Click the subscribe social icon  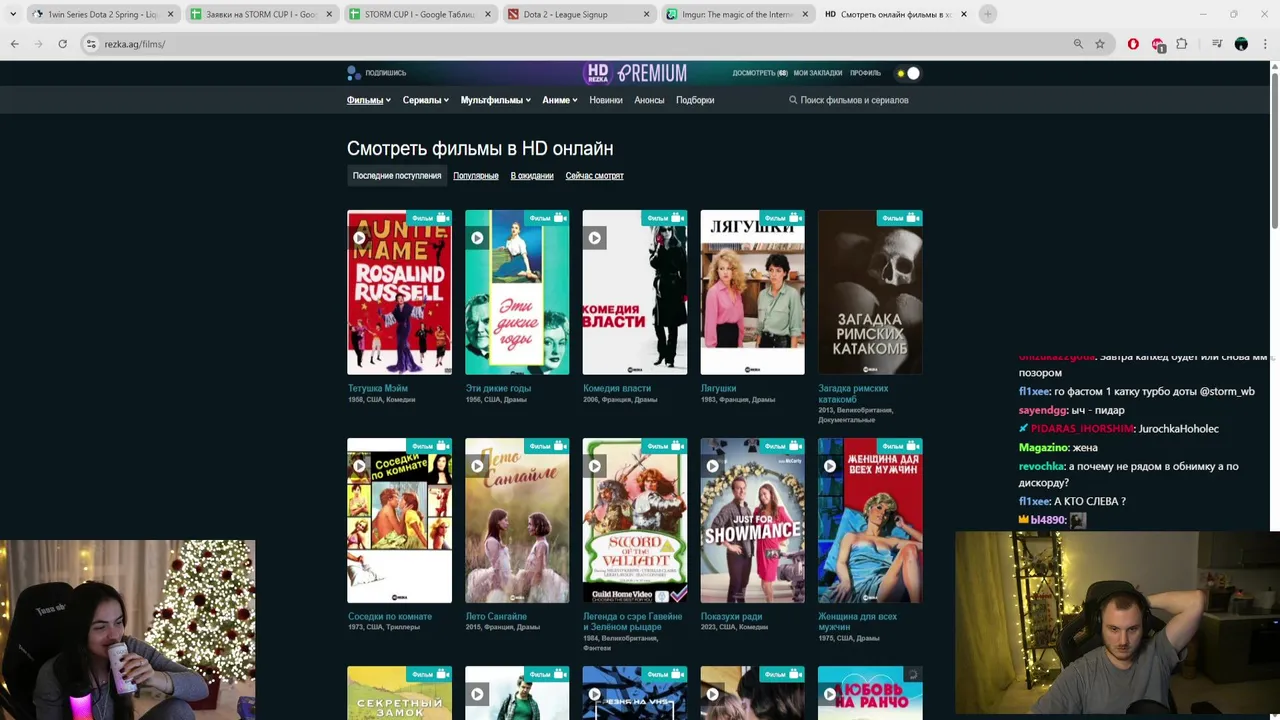(353, 73)
